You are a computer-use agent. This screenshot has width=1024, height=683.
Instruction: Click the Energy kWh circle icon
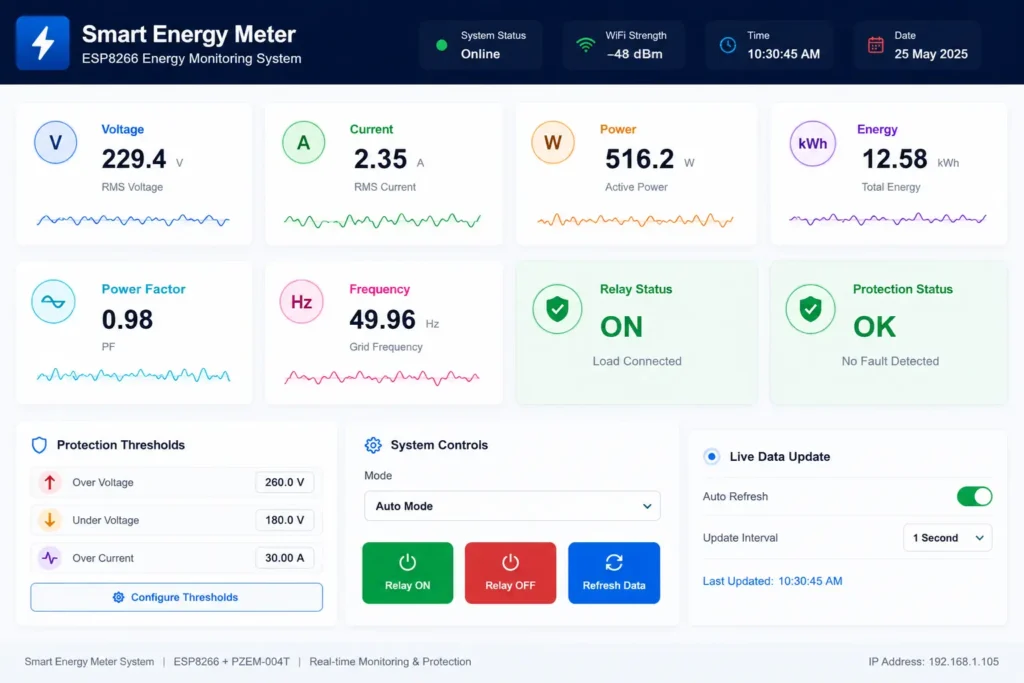pos(812,144)
